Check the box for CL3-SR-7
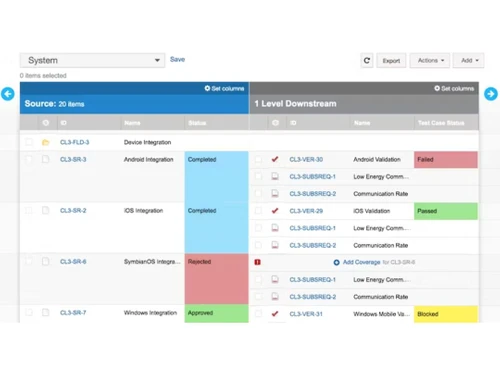The image size is (500, 375). pyautogui.click(x=29, y=313)
